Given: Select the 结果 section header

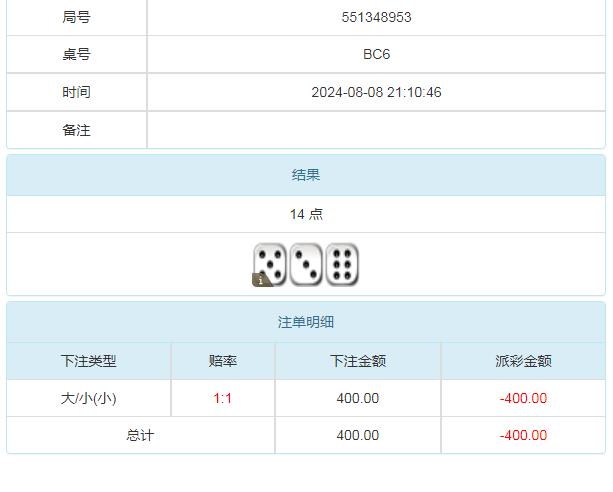Looking at the screenshot, I should coord(306,175).
